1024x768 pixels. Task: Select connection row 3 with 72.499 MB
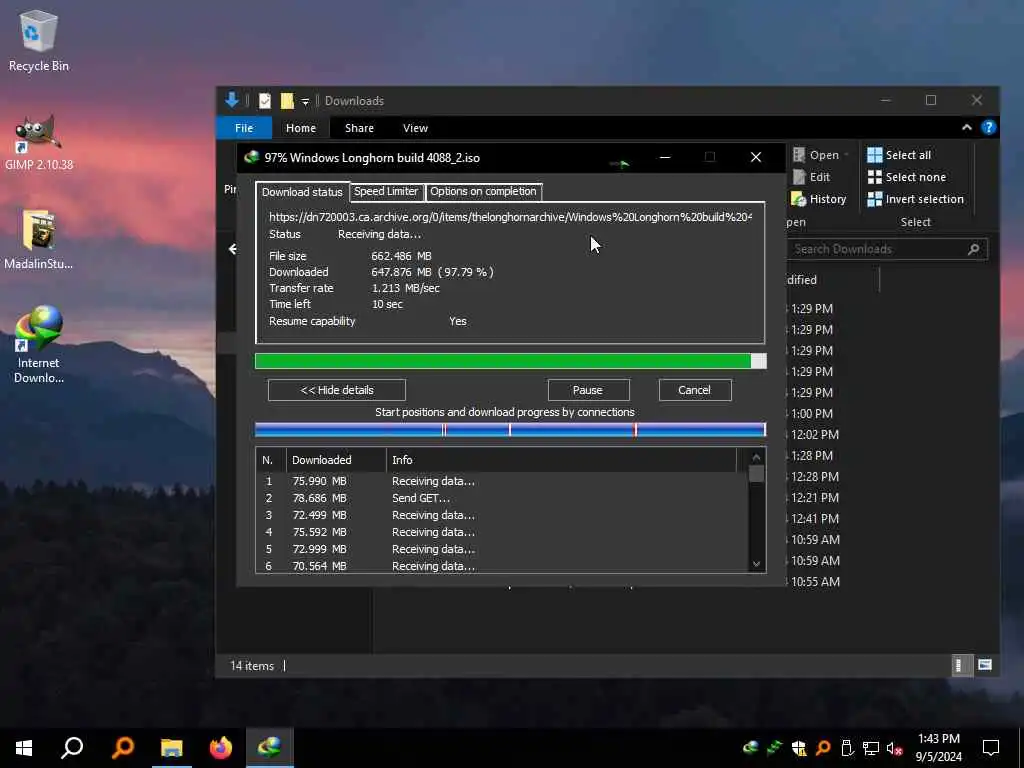click(502, 515)
